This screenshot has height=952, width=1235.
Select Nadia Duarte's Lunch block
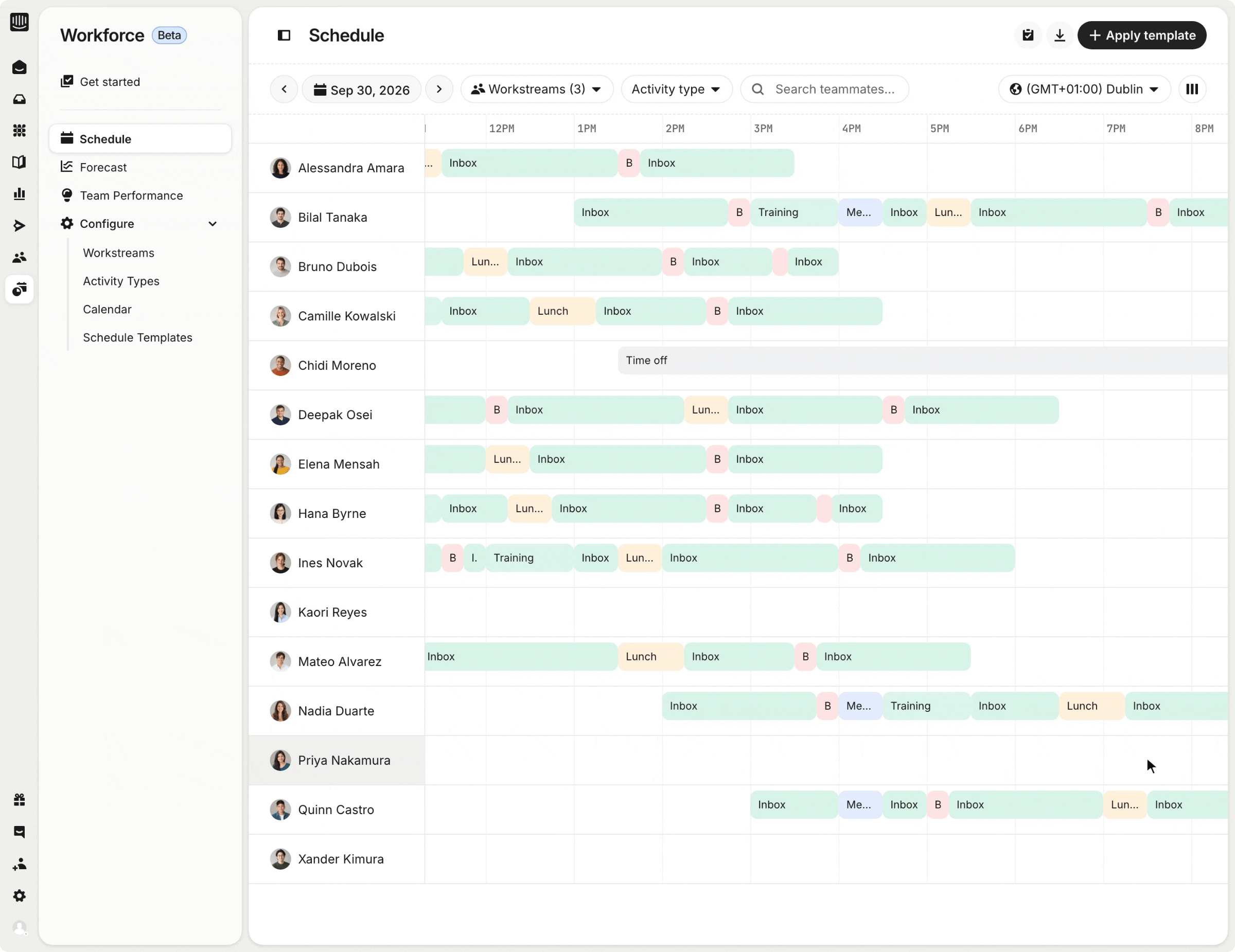1091,706
